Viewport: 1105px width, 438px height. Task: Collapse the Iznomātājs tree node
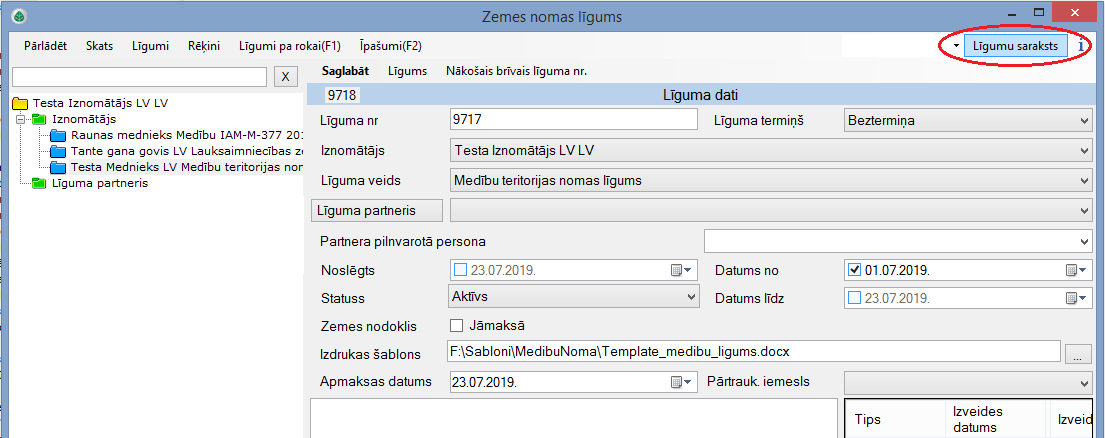(22, 120)
